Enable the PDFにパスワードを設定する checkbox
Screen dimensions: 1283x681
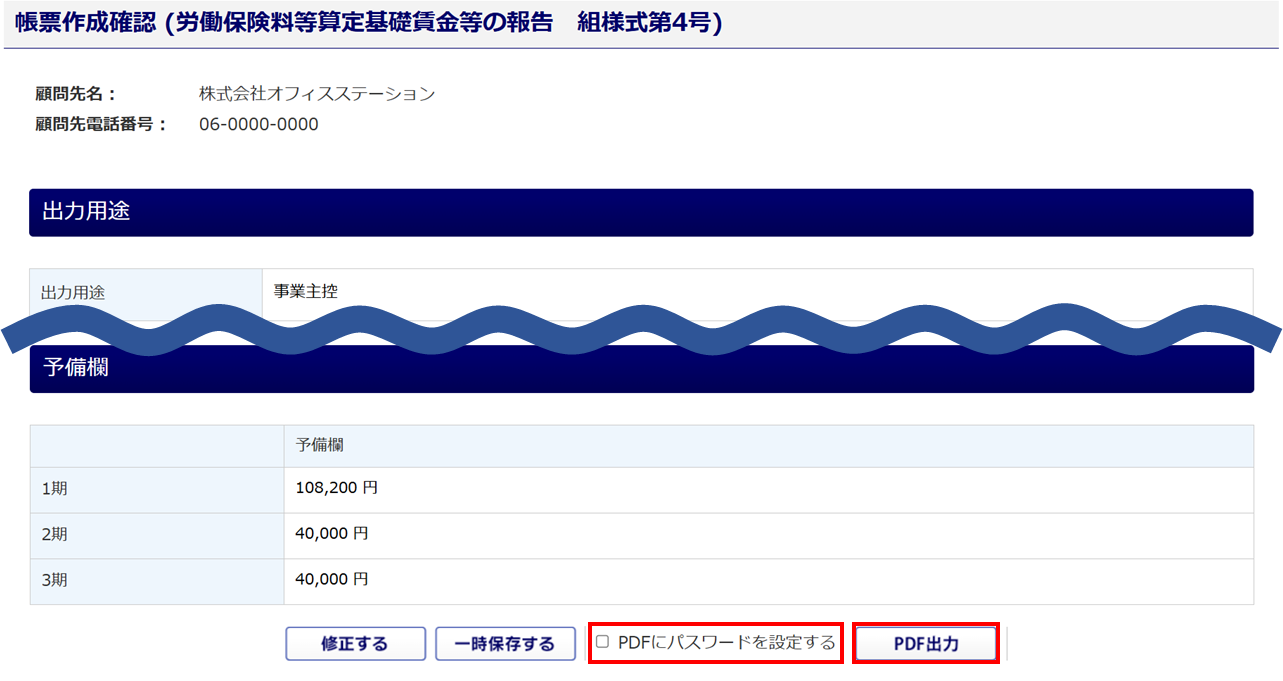[602, 642]
